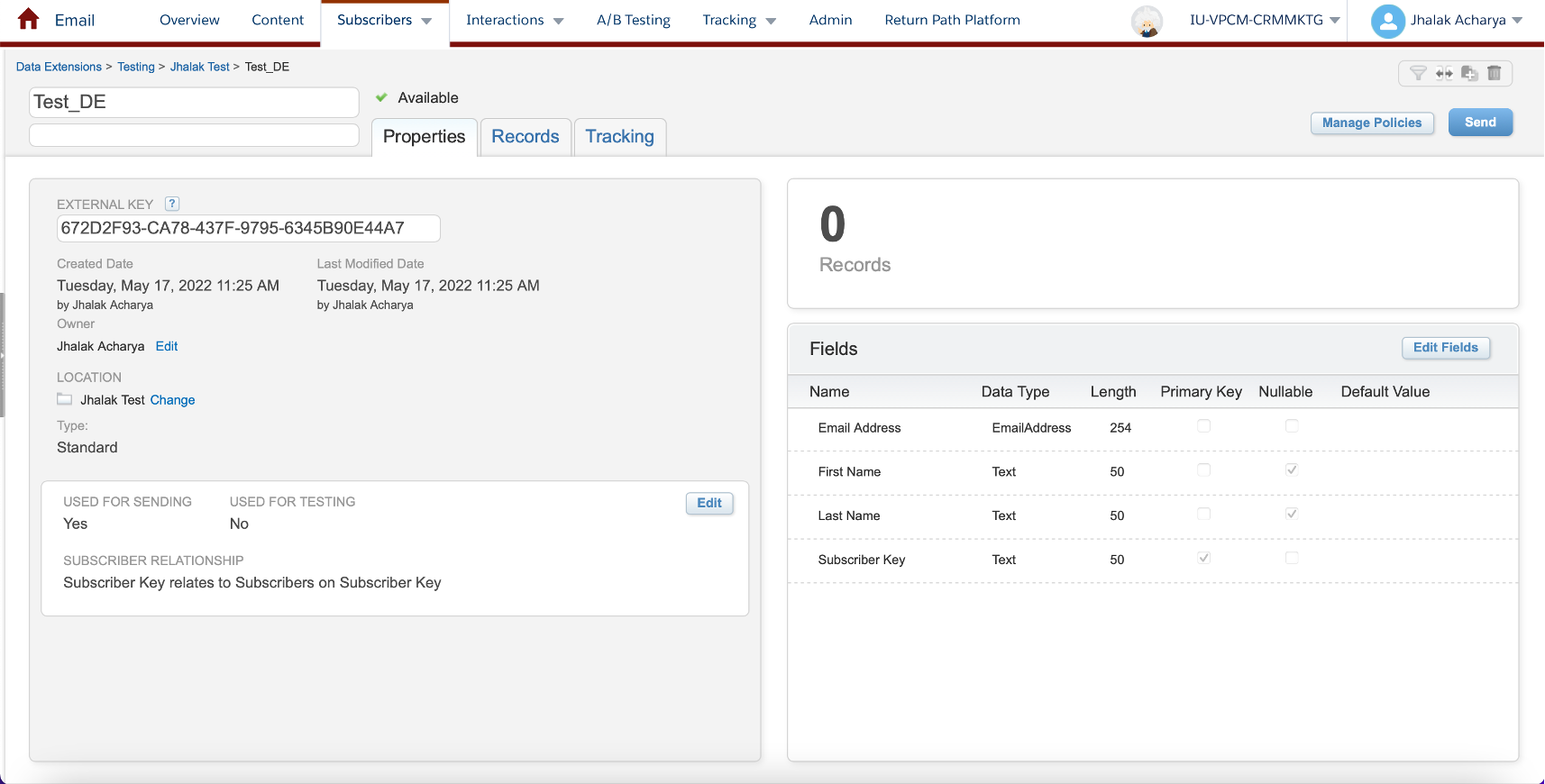Click the user profile avatar icon
The height and width of the screenshot is (784, 1545).
(x=1388, y=21)
